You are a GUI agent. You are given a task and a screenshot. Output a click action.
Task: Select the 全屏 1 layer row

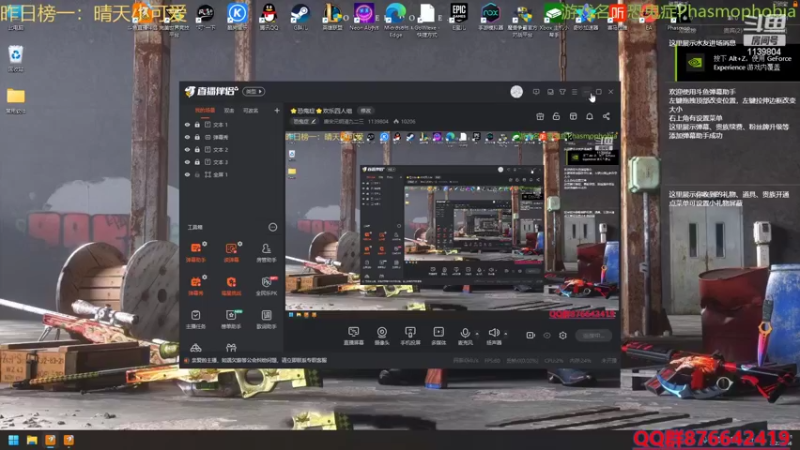pos(232,174)
